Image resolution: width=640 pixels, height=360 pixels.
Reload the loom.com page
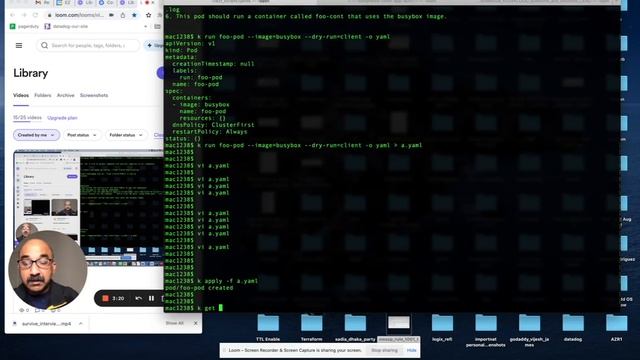point(36,15)
